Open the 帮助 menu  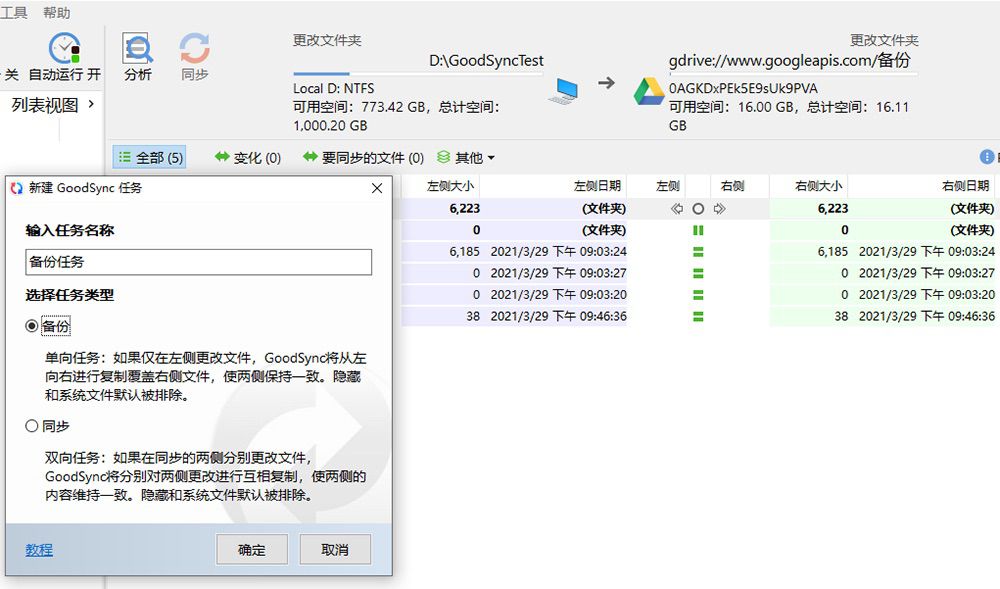tap(56, 12)
